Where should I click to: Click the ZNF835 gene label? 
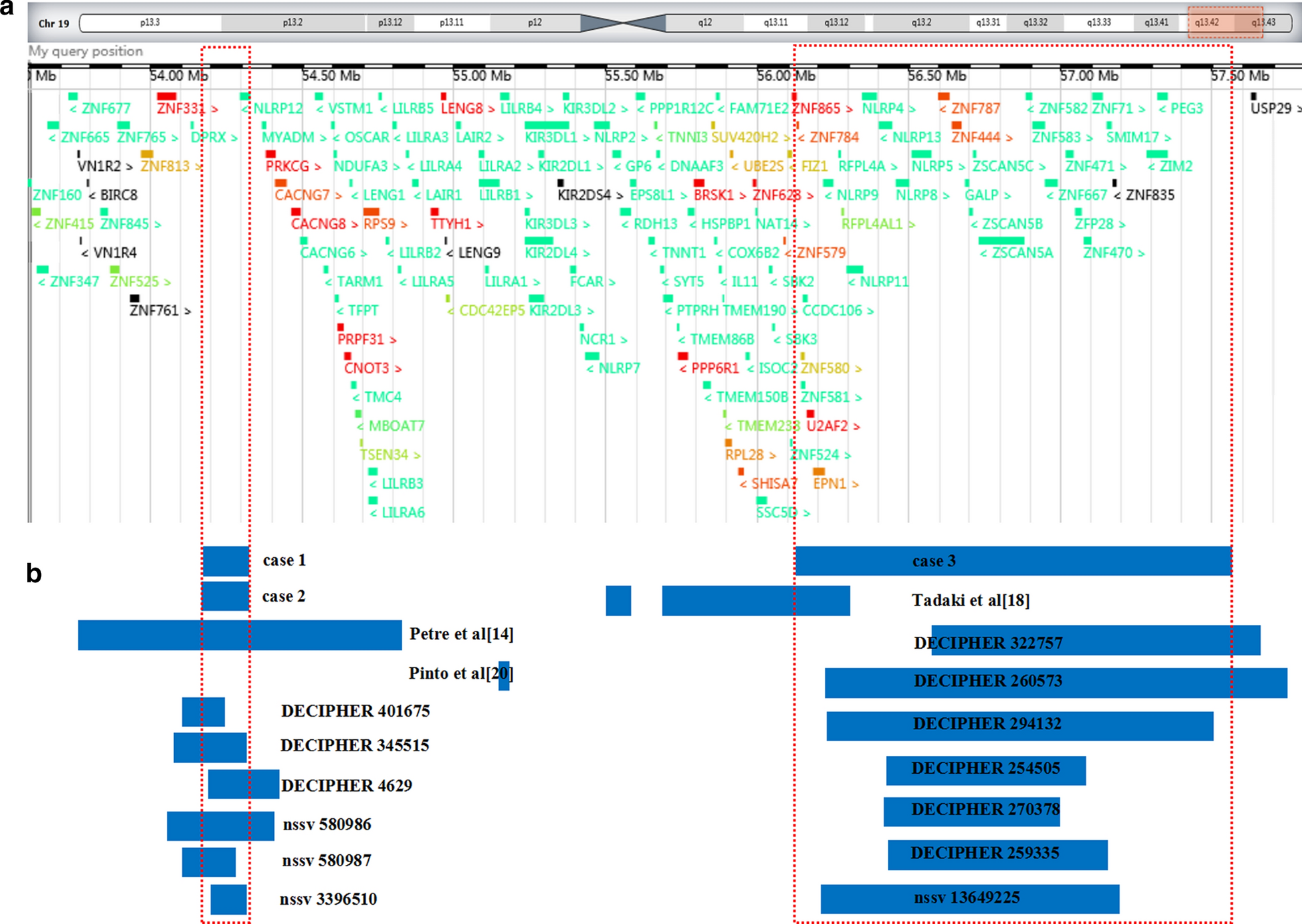[1150, 195]
